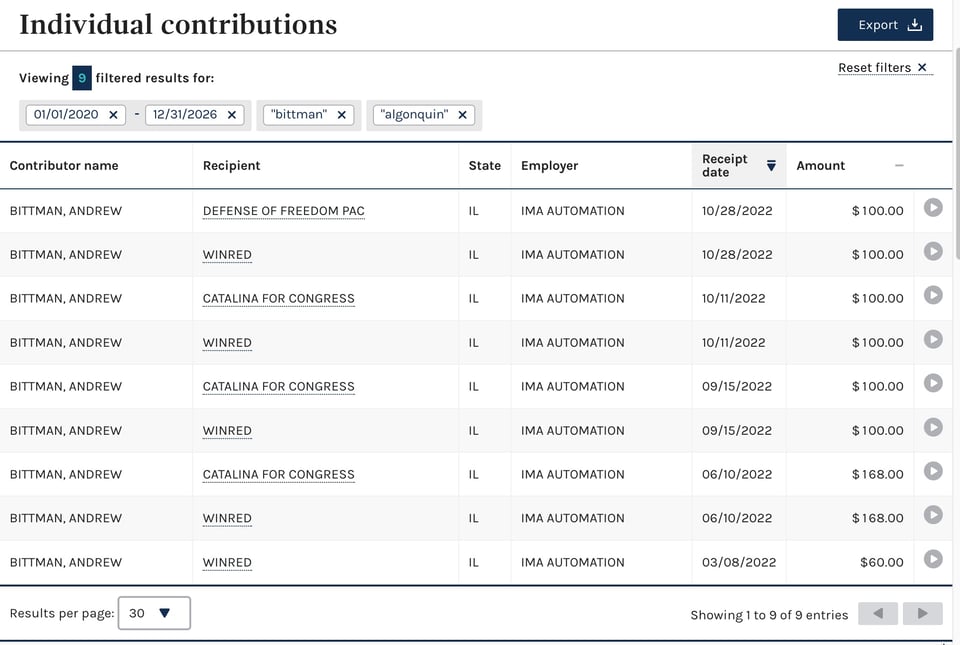Remove the "algonquin" filter tag
The image size is (960, 645).
tap(463, 115)
